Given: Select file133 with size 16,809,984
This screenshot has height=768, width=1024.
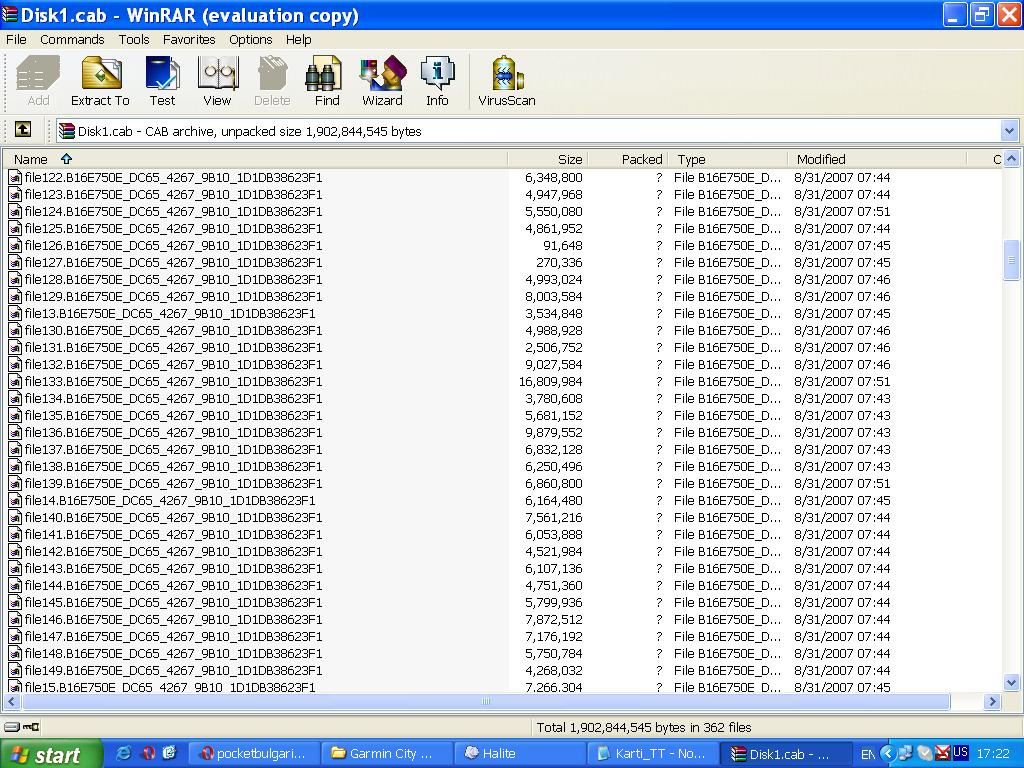Looking at the screenshot, I should [x=173, y=381].
